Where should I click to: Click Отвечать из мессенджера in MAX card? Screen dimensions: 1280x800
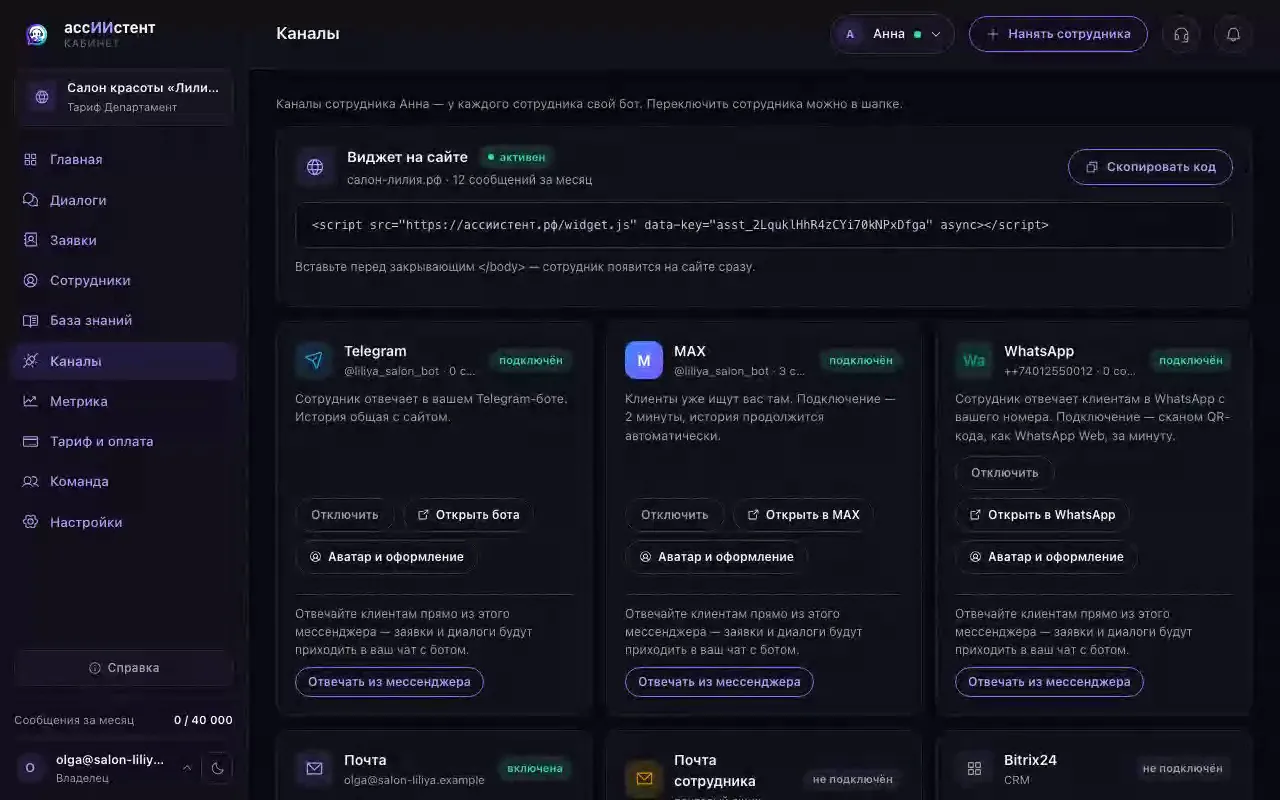pyautogui.click(x=719, y=682)
